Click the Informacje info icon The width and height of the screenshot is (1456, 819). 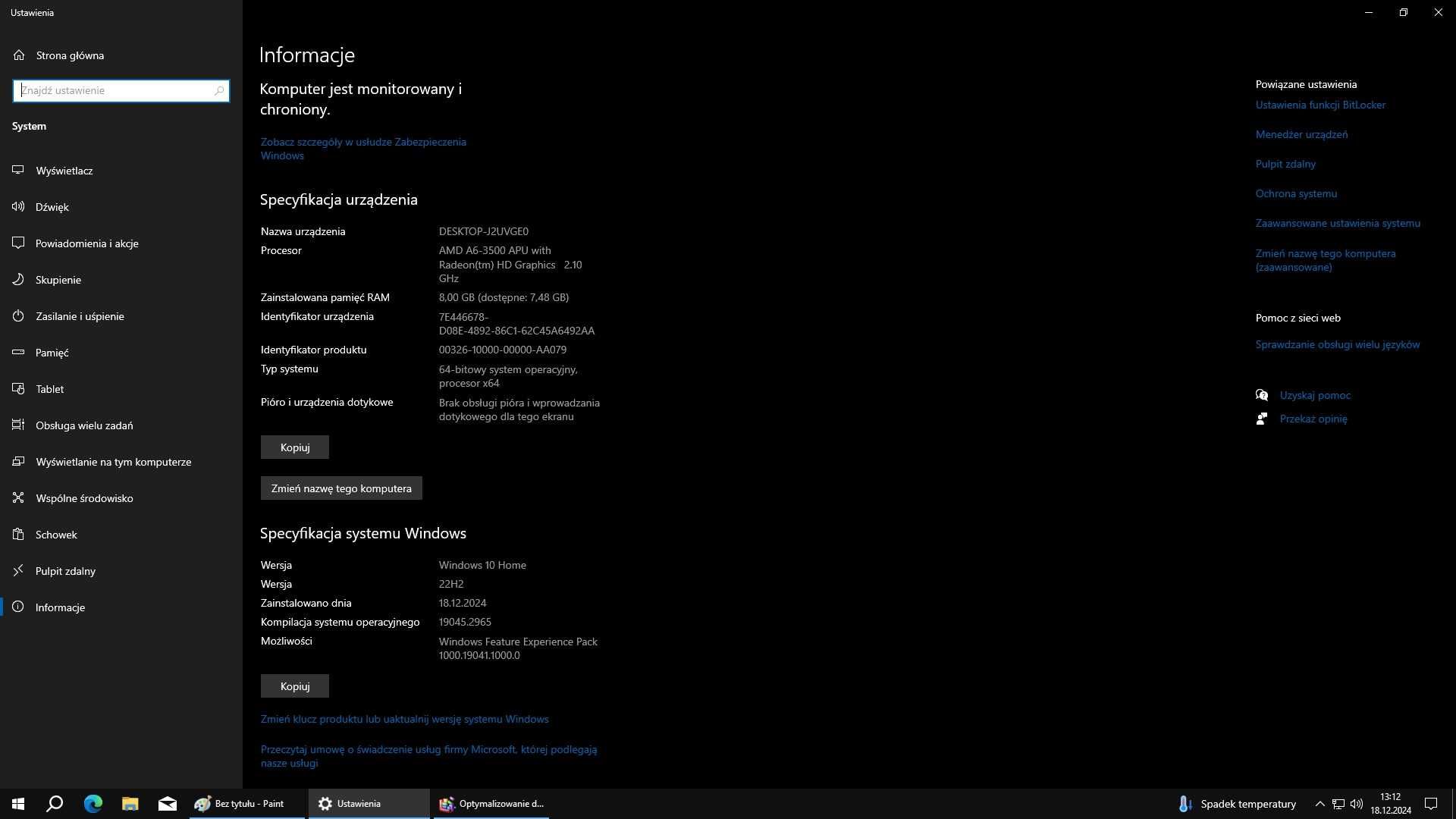[x=18, y=607]
